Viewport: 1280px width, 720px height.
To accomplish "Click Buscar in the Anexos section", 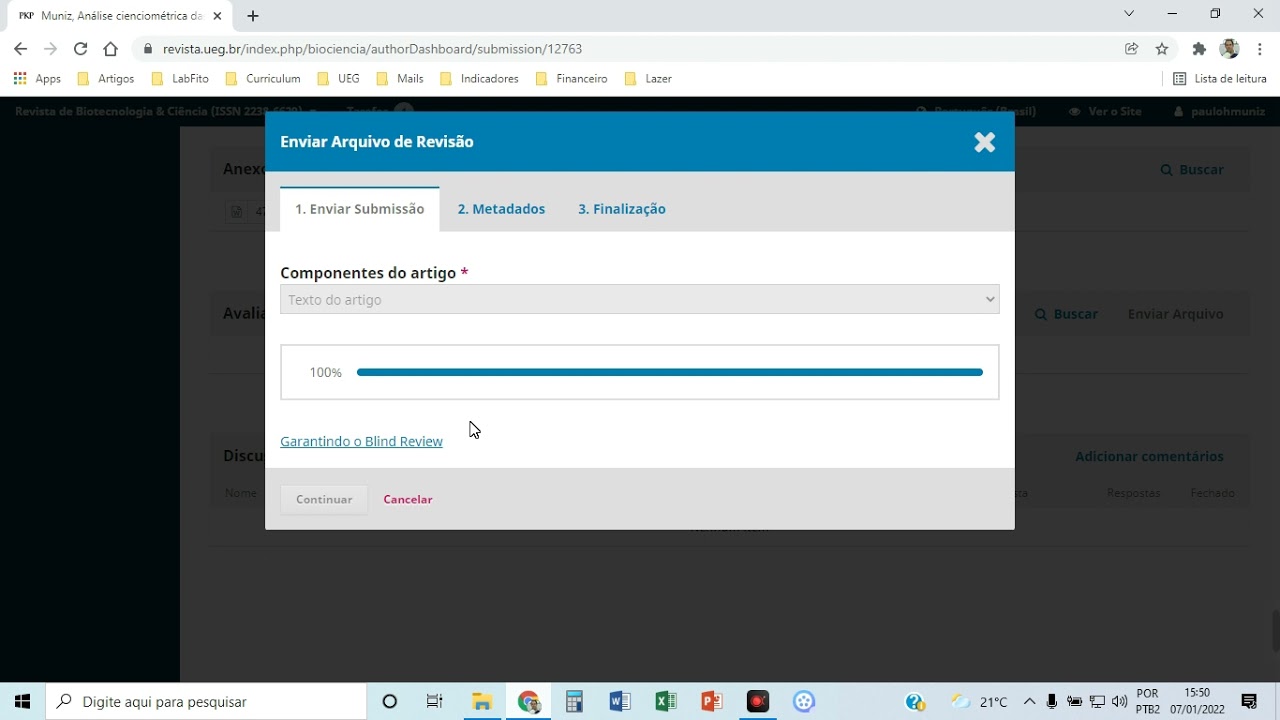I will pos(1192,170).
